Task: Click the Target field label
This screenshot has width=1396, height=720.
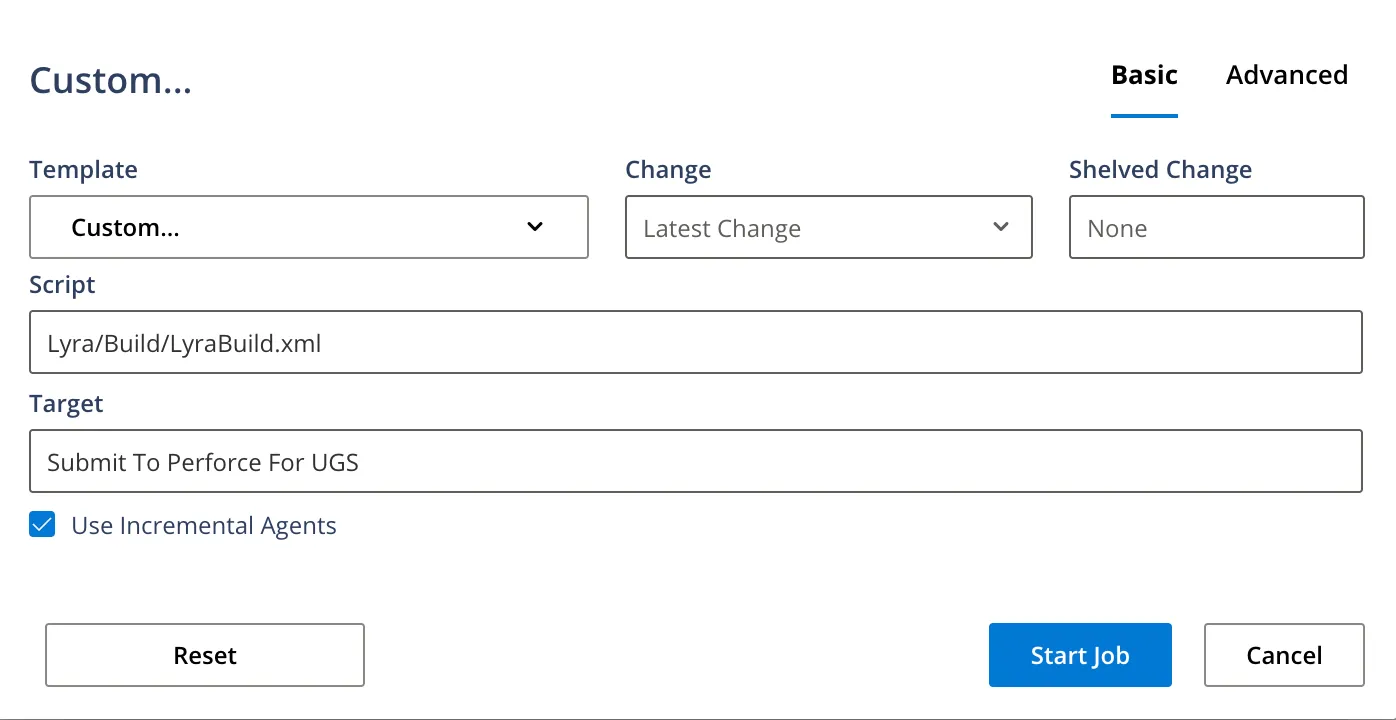Action: [x=66, y=404]
